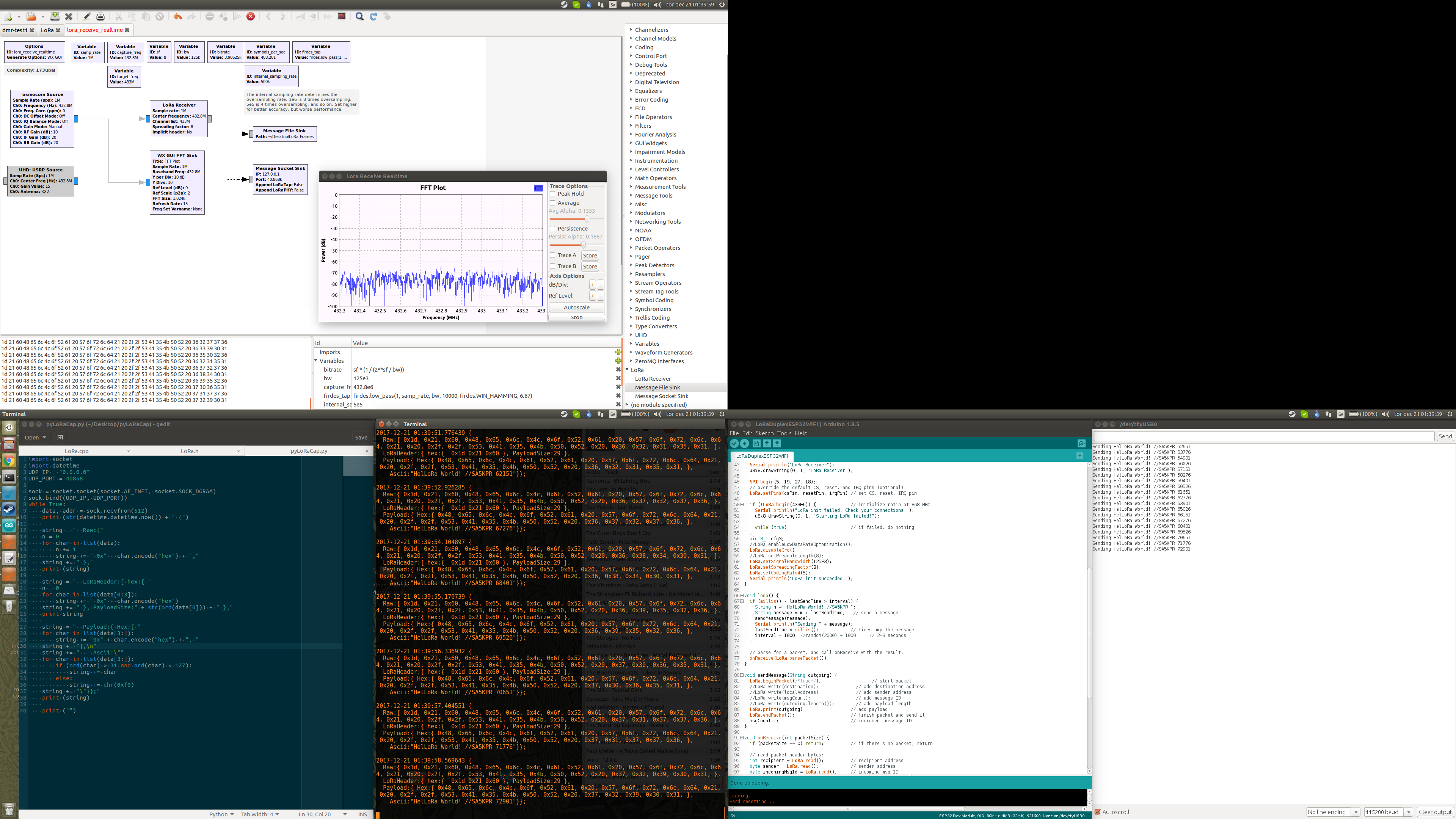This screenshot has width=1456, height=819.
Task: Create new document in gedit
Action: pos(61,438)
